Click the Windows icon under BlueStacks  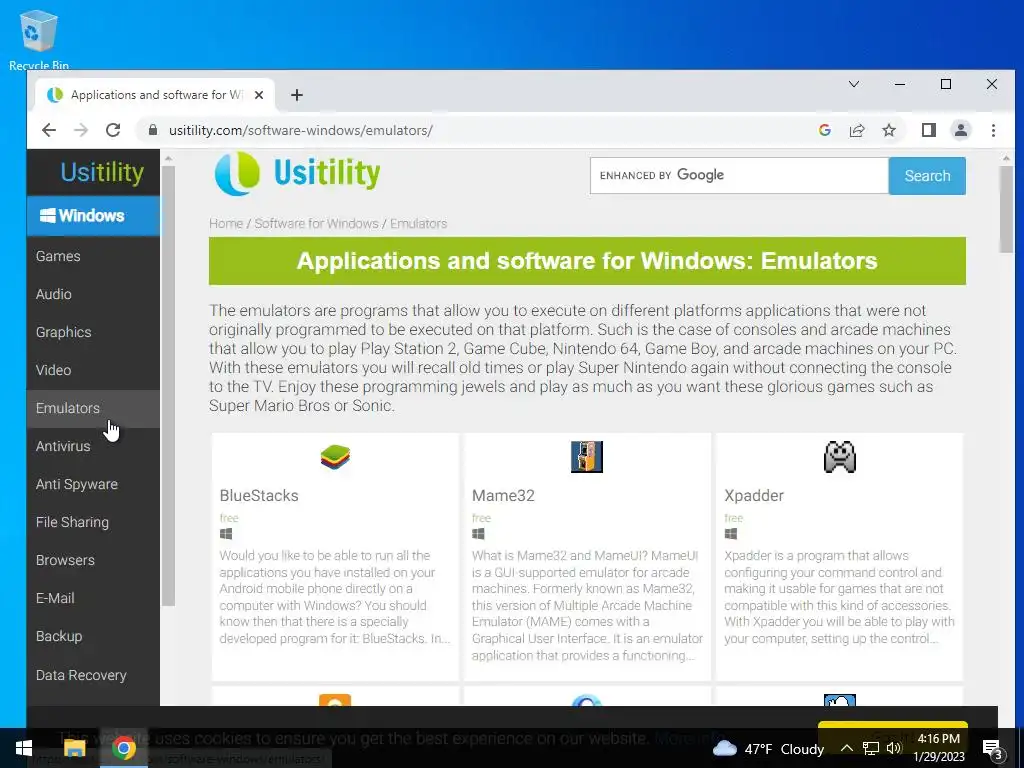[x=226, y=534]
